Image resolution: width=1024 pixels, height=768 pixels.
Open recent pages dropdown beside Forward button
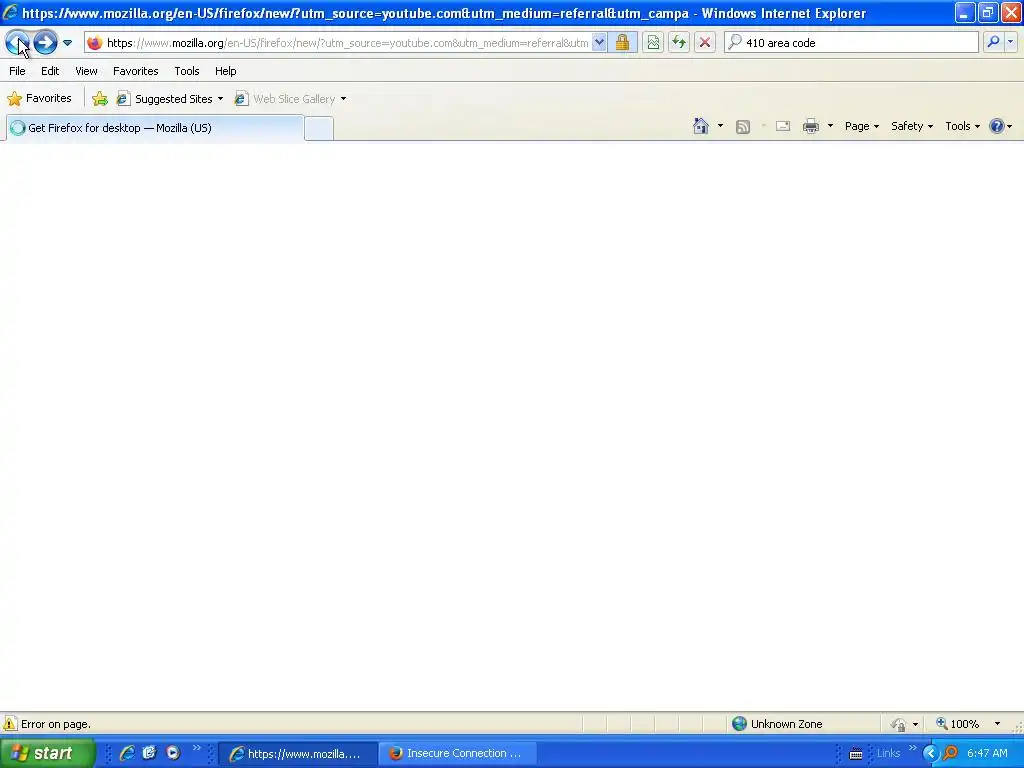[67, 43]
